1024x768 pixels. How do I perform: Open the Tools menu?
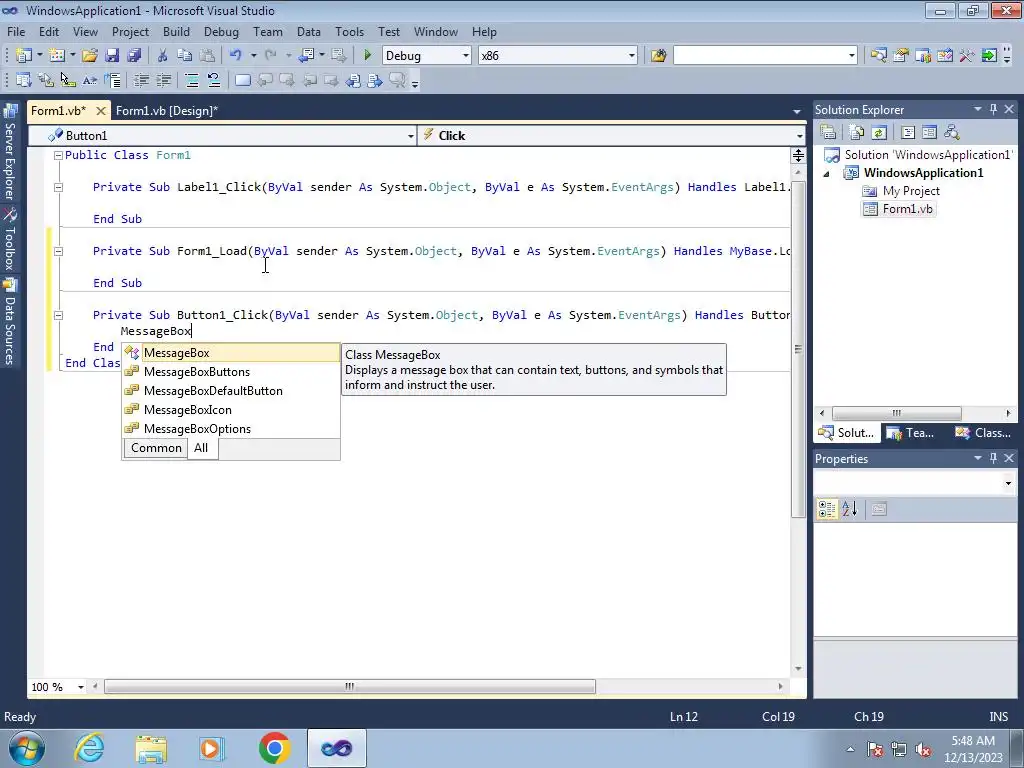click(x=349, y=31)
